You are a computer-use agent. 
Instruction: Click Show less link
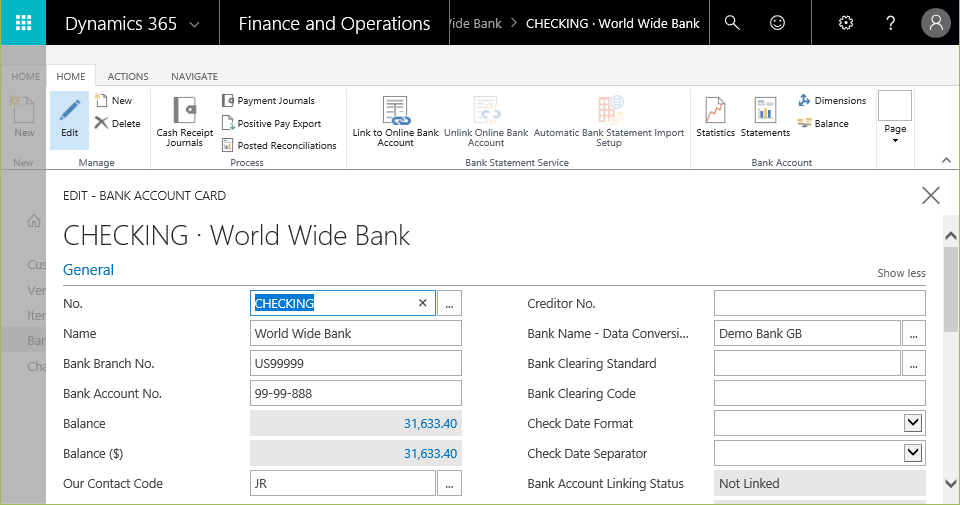click(901, 273)
